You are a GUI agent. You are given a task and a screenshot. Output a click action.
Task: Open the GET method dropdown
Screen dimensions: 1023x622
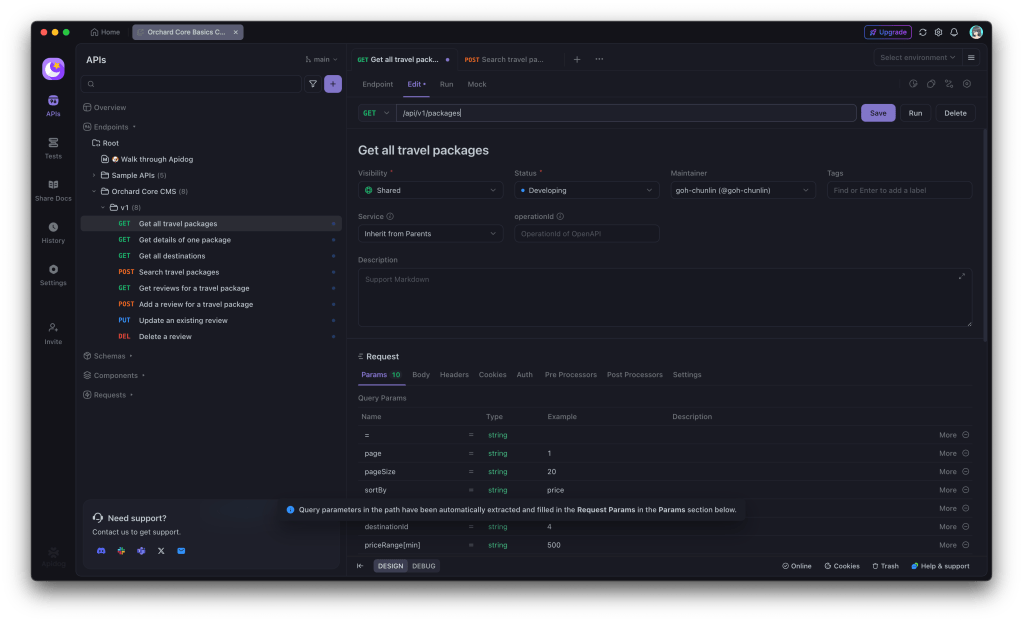pos(377,113)
